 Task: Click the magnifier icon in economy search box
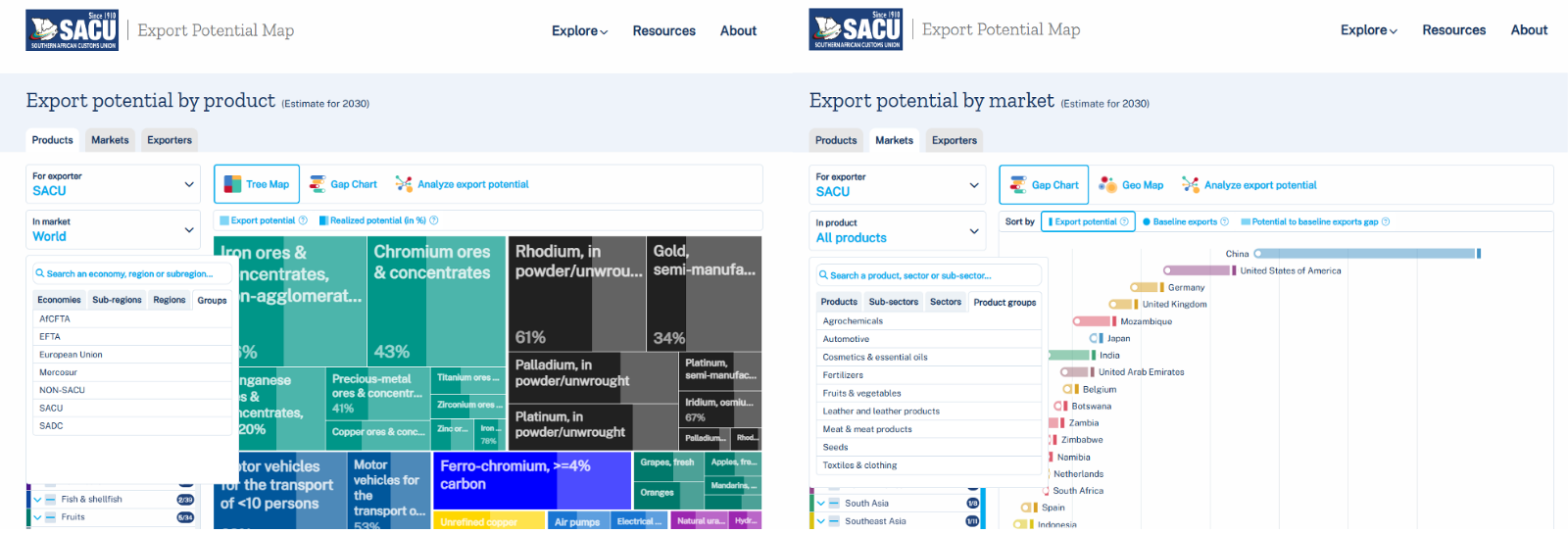pos(40,274)
